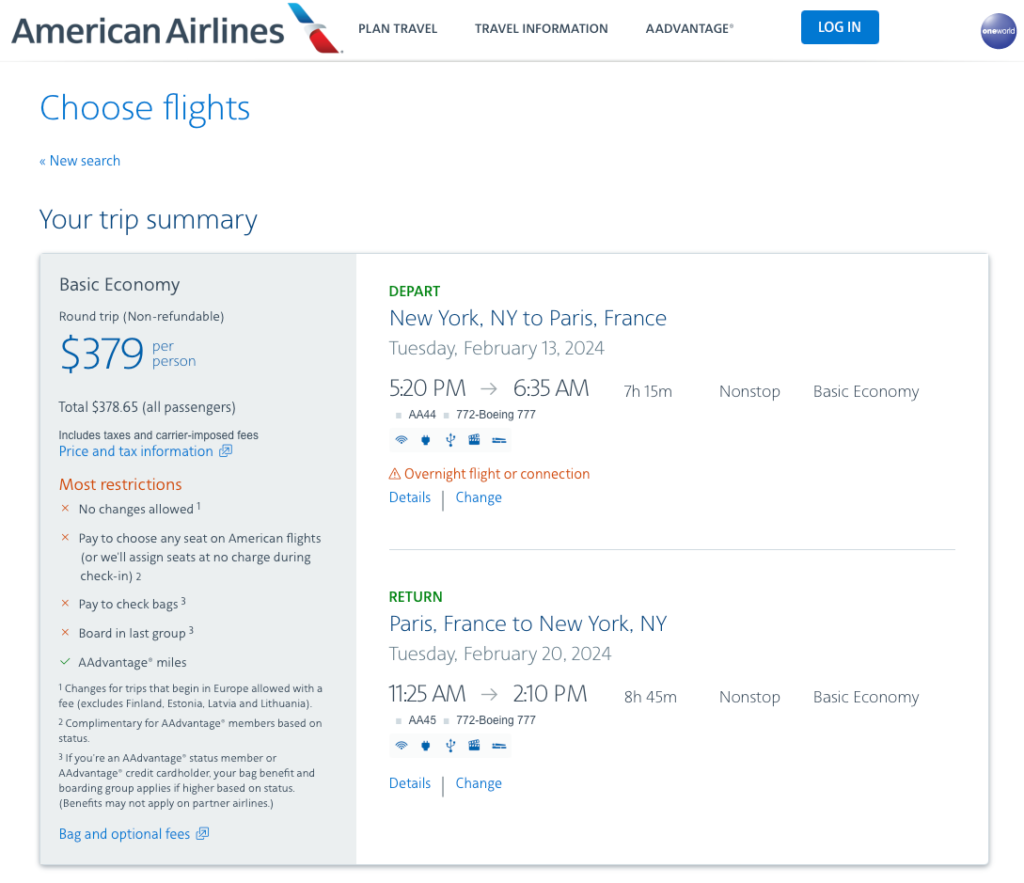Image resolution: width=1024 pixels, height=883 pixels.
Task: Click the Wi-Fi icon on departing flight AA44
Action: coord(401,439)
